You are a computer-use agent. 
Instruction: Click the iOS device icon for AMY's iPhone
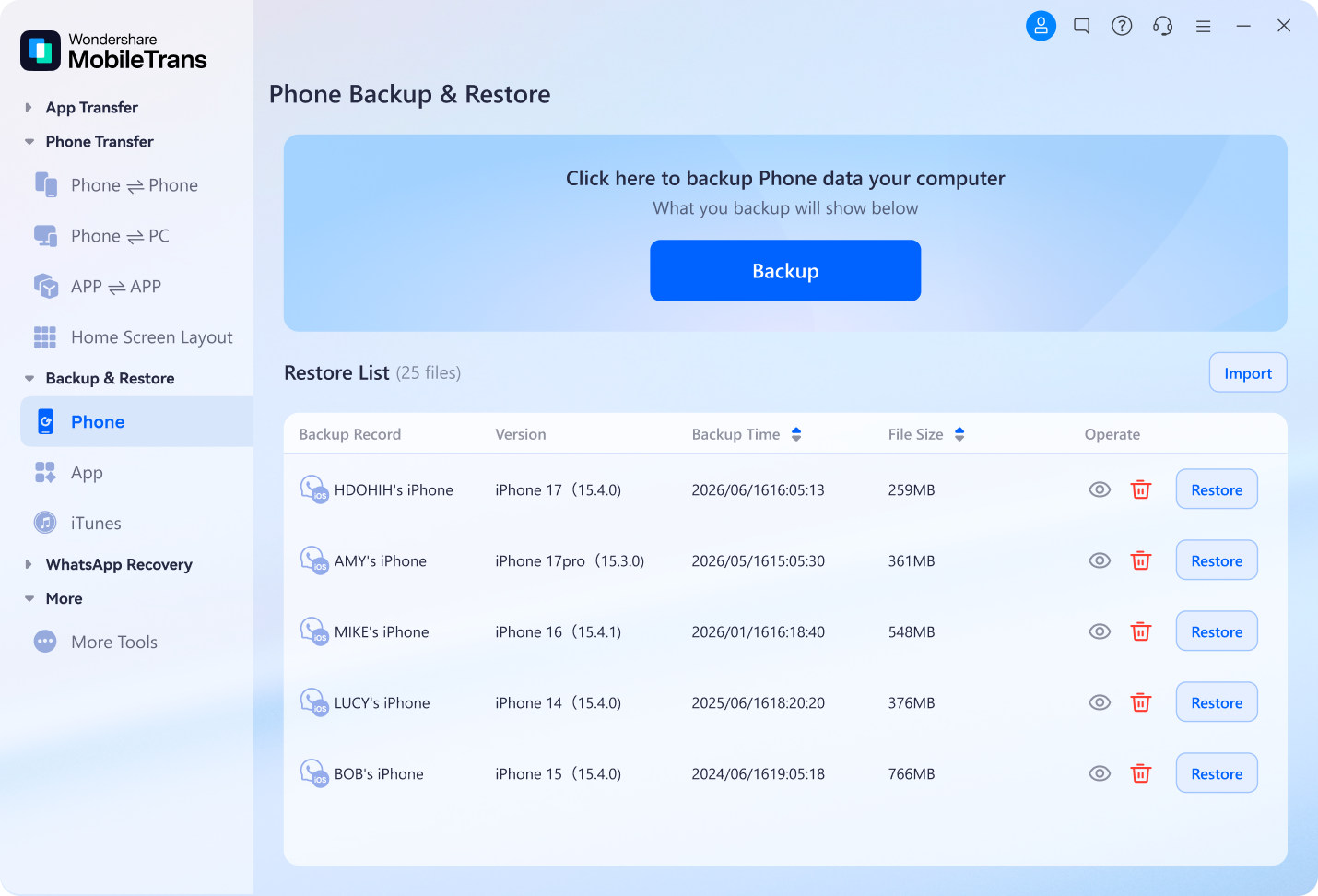pyautogui.click(x=314, y=560)
